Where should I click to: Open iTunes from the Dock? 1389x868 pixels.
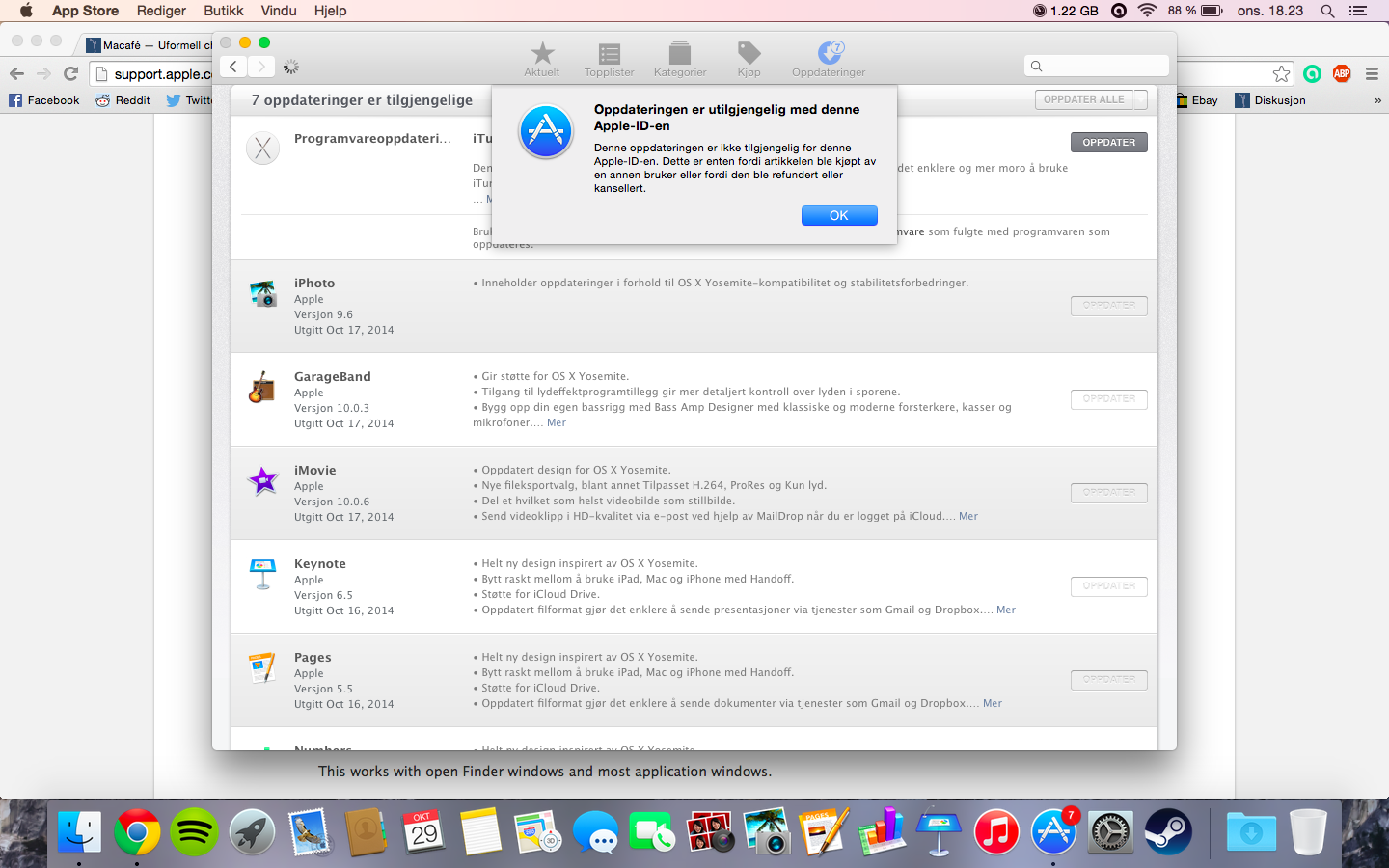996,831
